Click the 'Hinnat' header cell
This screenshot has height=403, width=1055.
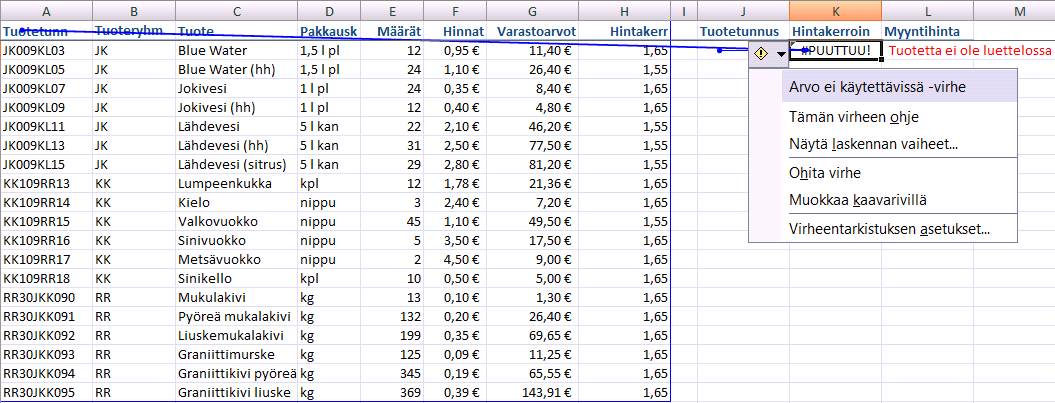456,32
